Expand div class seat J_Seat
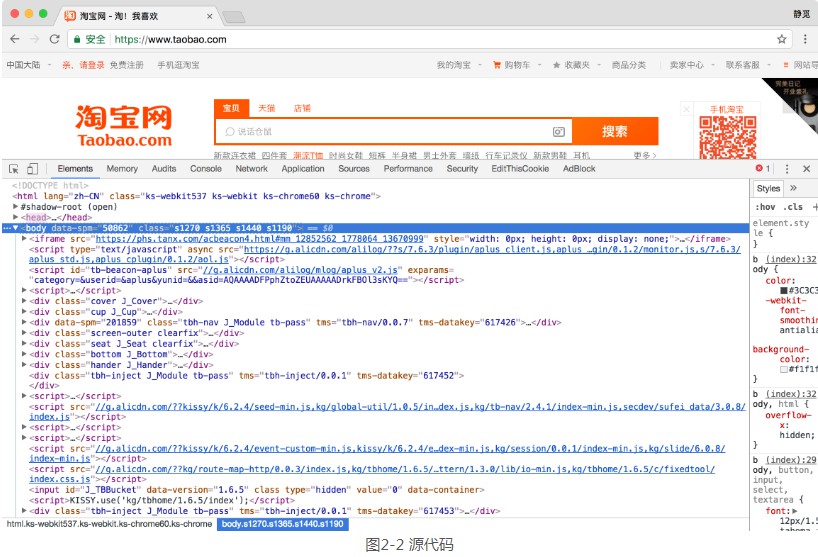Viewport: 818px width, 557px height. pyautogui.click(x=24, y=344)
